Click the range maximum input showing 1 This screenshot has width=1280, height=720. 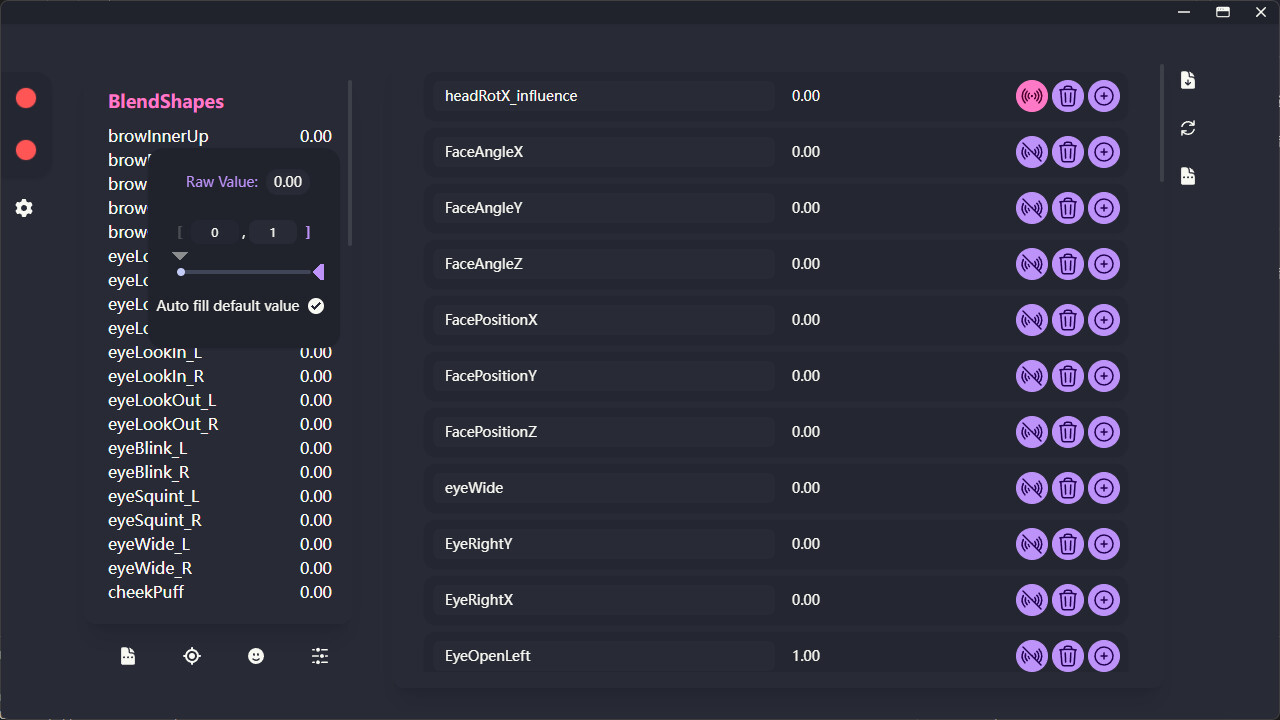(x=273, y=232)
